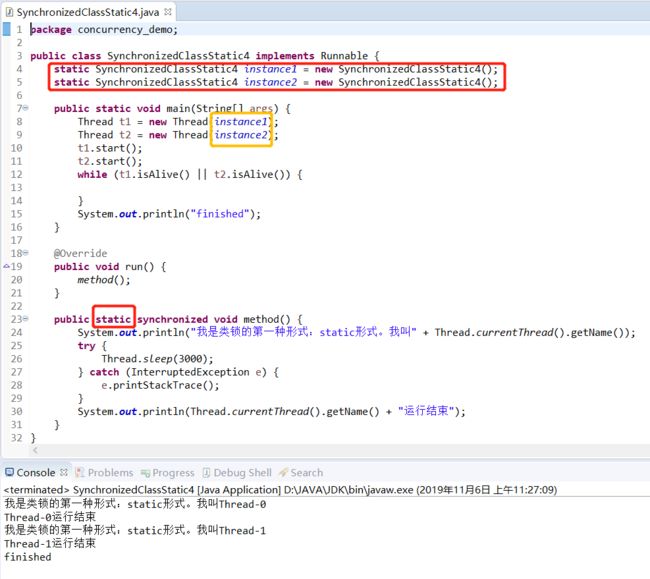This screenshot has height=579, width=650.
Task: Click 'InterruptedException' in the catch clause
Action: pyautogui.click(x=190, y=372)
